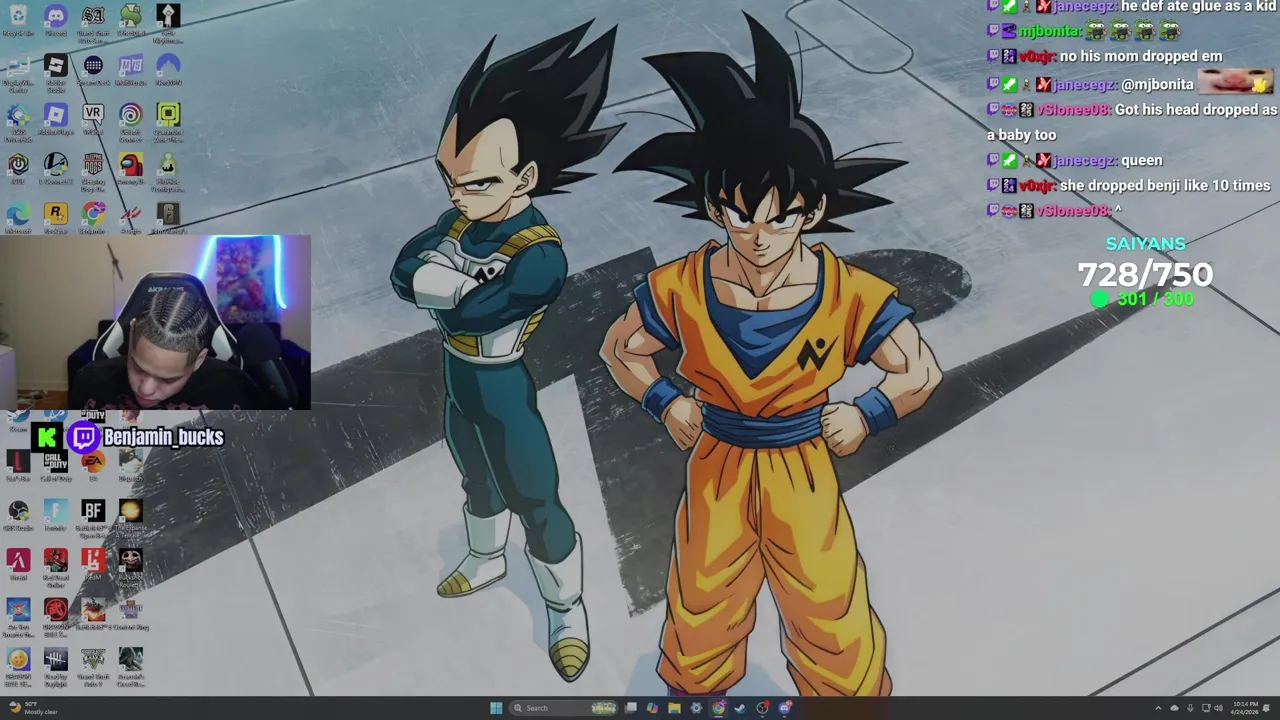The width and height of the screenshot is (1280, 720).
Task: Open Discord from the taskbar
Action: pyautogui.click(x=785, y=708)
